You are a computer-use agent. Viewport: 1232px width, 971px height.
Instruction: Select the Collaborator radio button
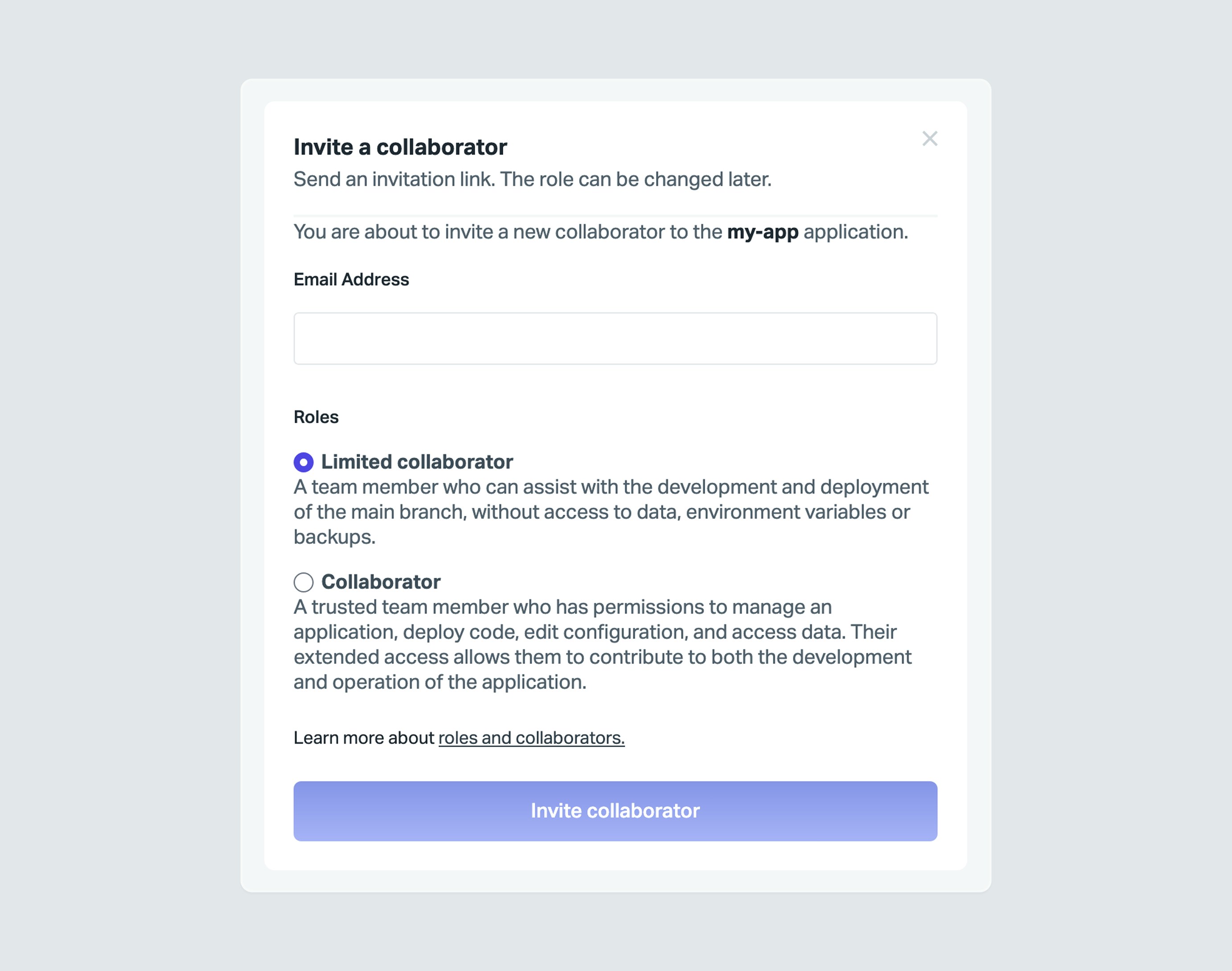(x=304, y=582)
